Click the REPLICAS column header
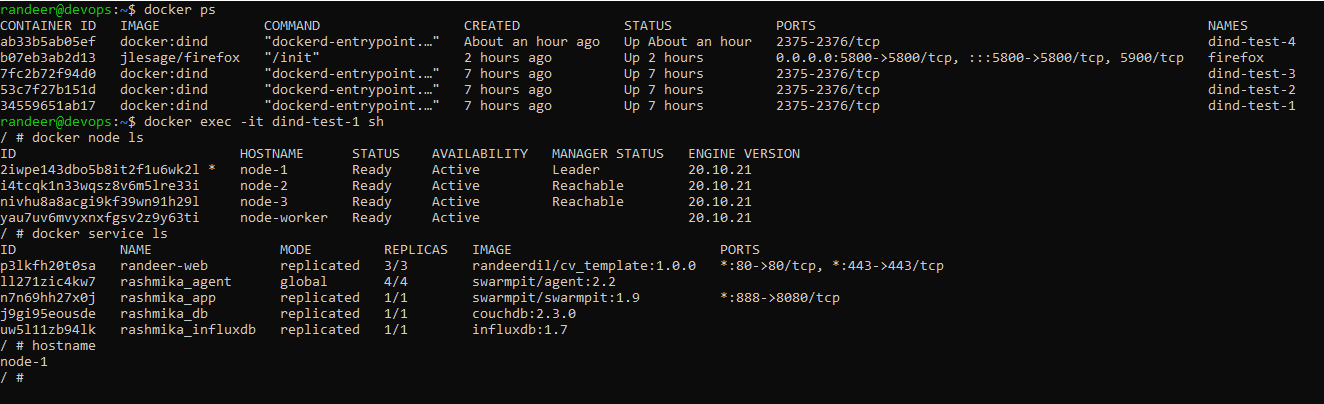Screen dimensions: 1324x404 (416, 250)
